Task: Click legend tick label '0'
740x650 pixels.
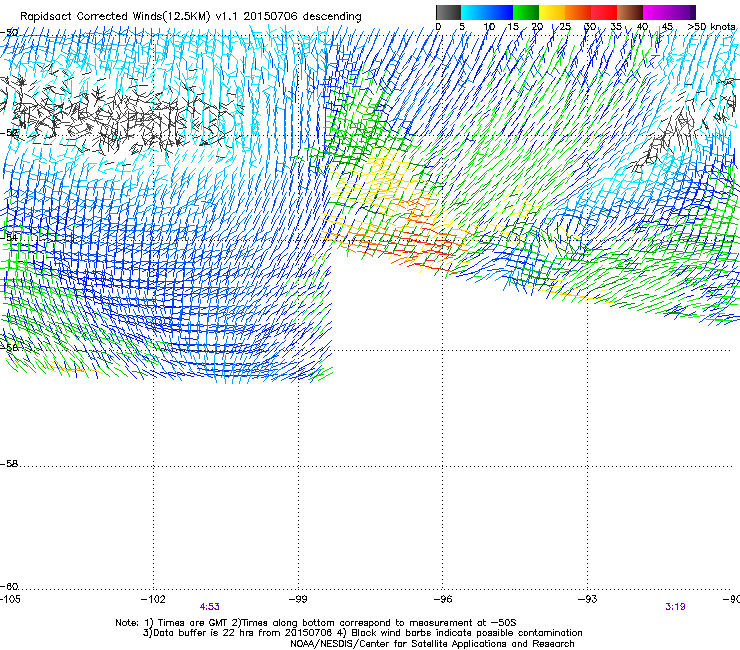Action: (438, 26)
